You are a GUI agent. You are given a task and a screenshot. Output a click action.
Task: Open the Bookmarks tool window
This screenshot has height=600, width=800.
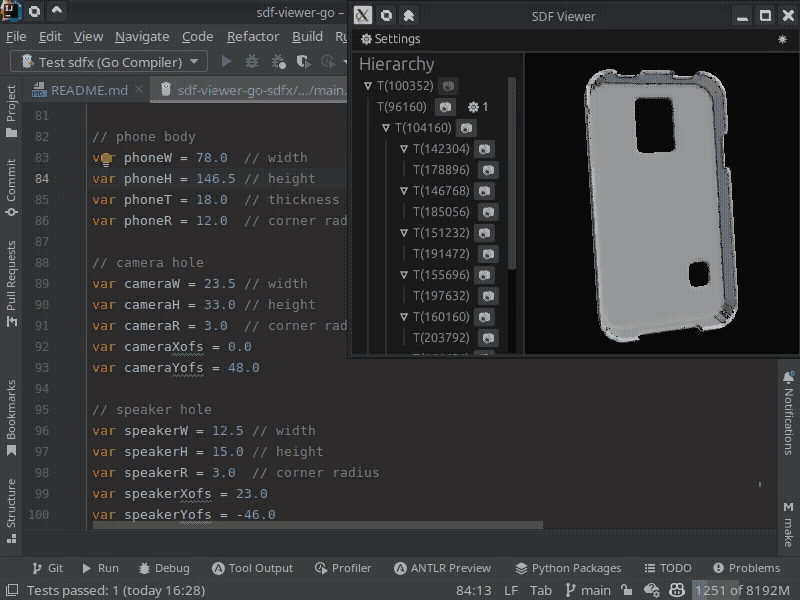tap(11, 418)
